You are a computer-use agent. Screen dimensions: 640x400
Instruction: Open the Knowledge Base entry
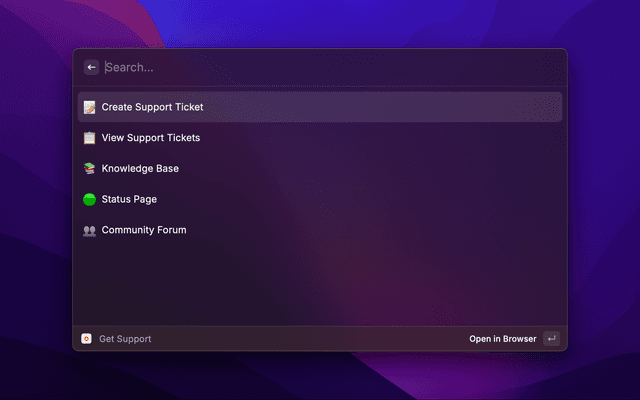140,169
